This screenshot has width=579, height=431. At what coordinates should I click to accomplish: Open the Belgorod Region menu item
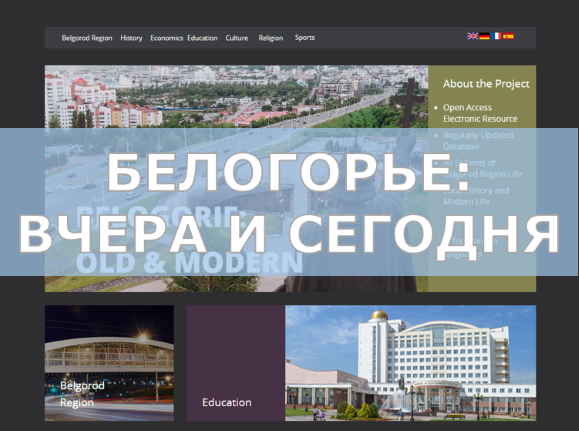(x=87, y=38)
